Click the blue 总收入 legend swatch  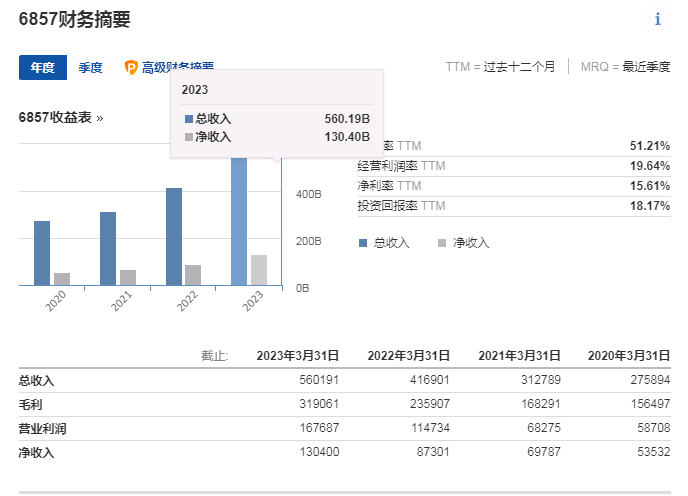tap(363, 242)
